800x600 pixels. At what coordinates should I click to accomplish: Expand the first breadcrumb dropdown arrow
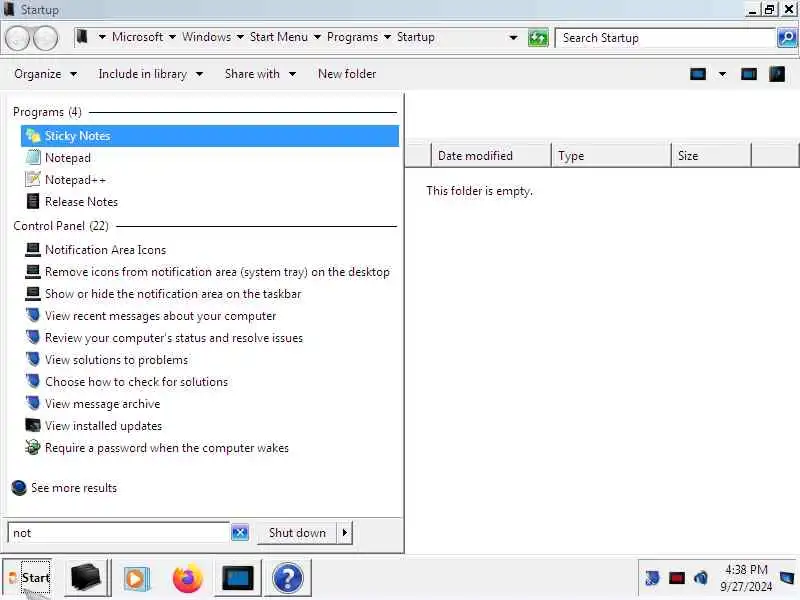102,37
